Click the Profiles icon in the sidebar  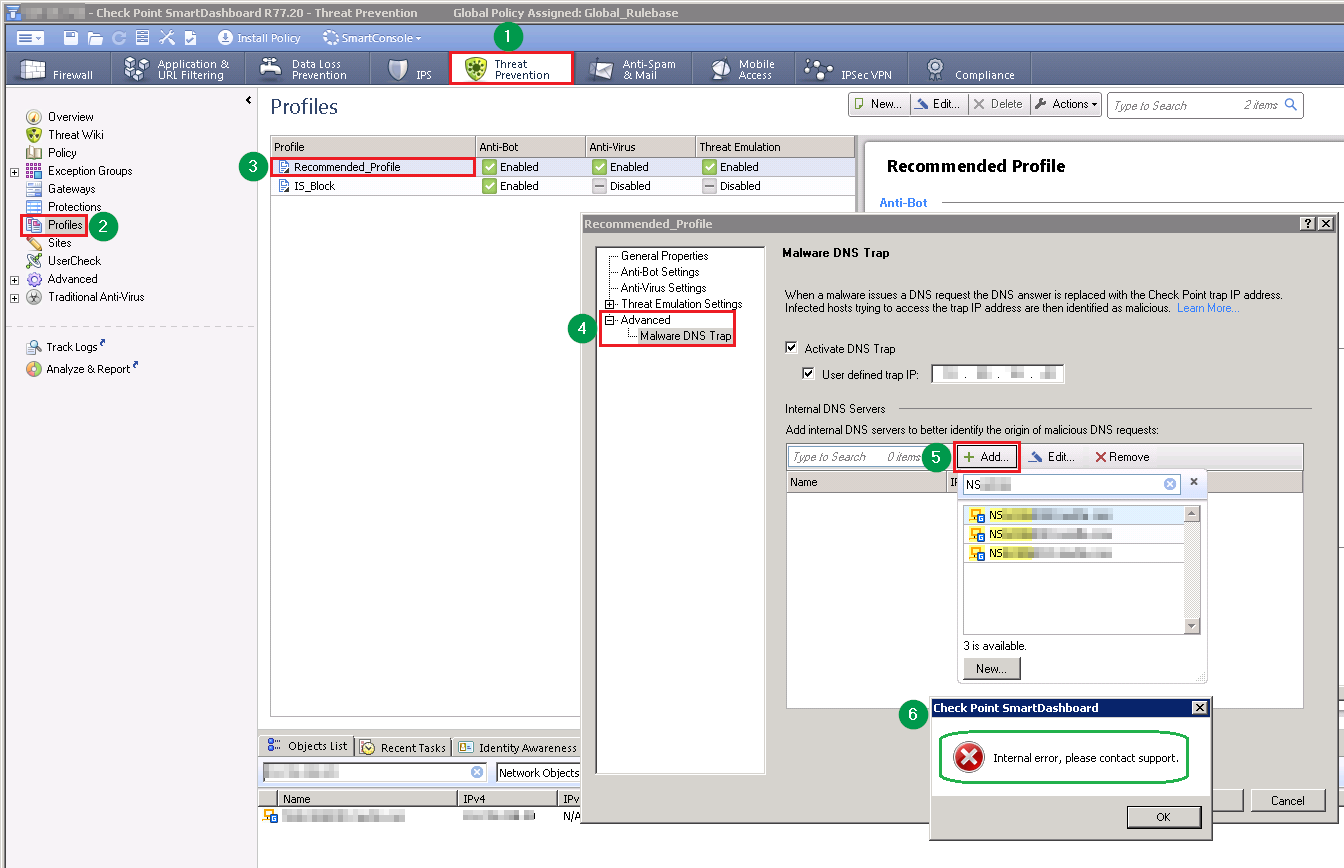(34, 225)
